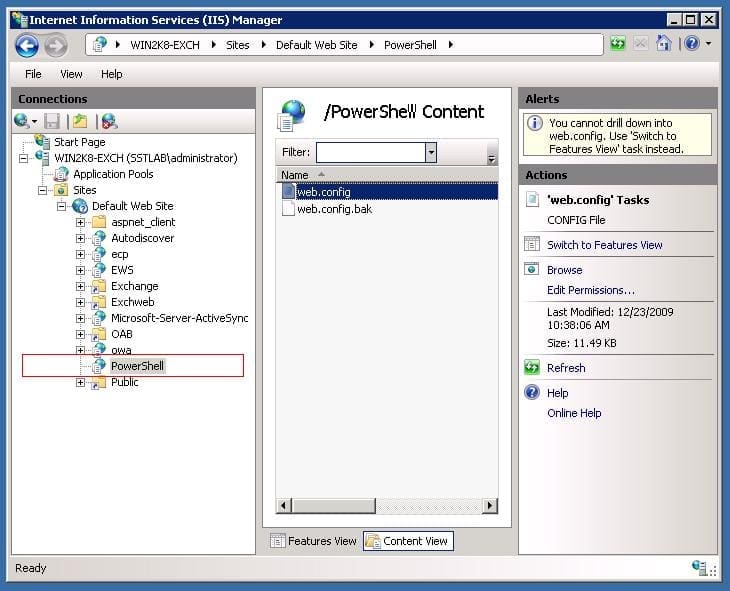The height and width of the screenshot is (591, 730).
Task: Click the greyed Forward arrow button
Action: pos(56,46)
